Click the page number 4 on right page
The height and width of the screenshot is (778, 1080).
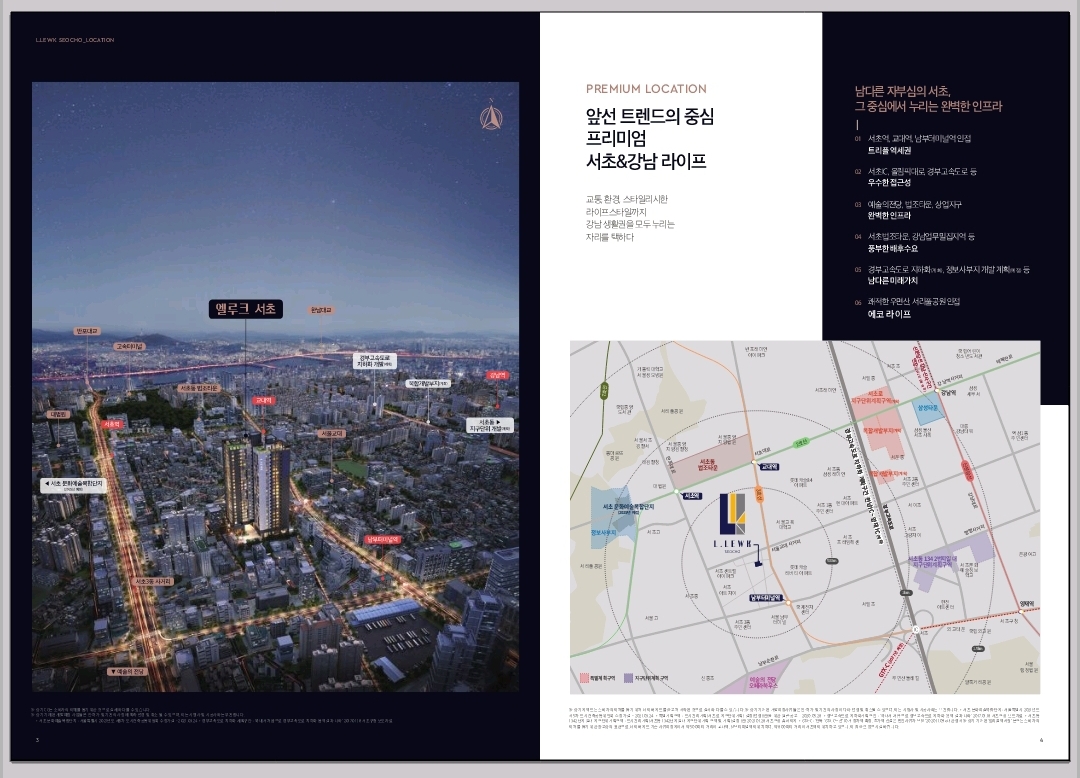click(1041, 740)
